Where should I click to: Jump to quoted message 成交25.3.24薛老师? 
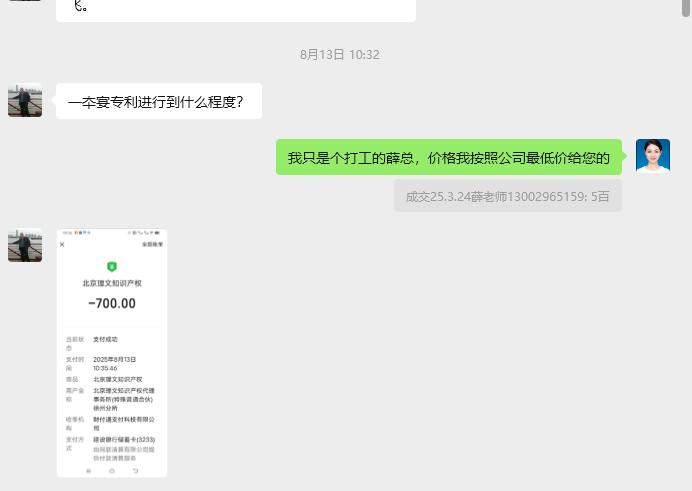[x=508, y=196]
